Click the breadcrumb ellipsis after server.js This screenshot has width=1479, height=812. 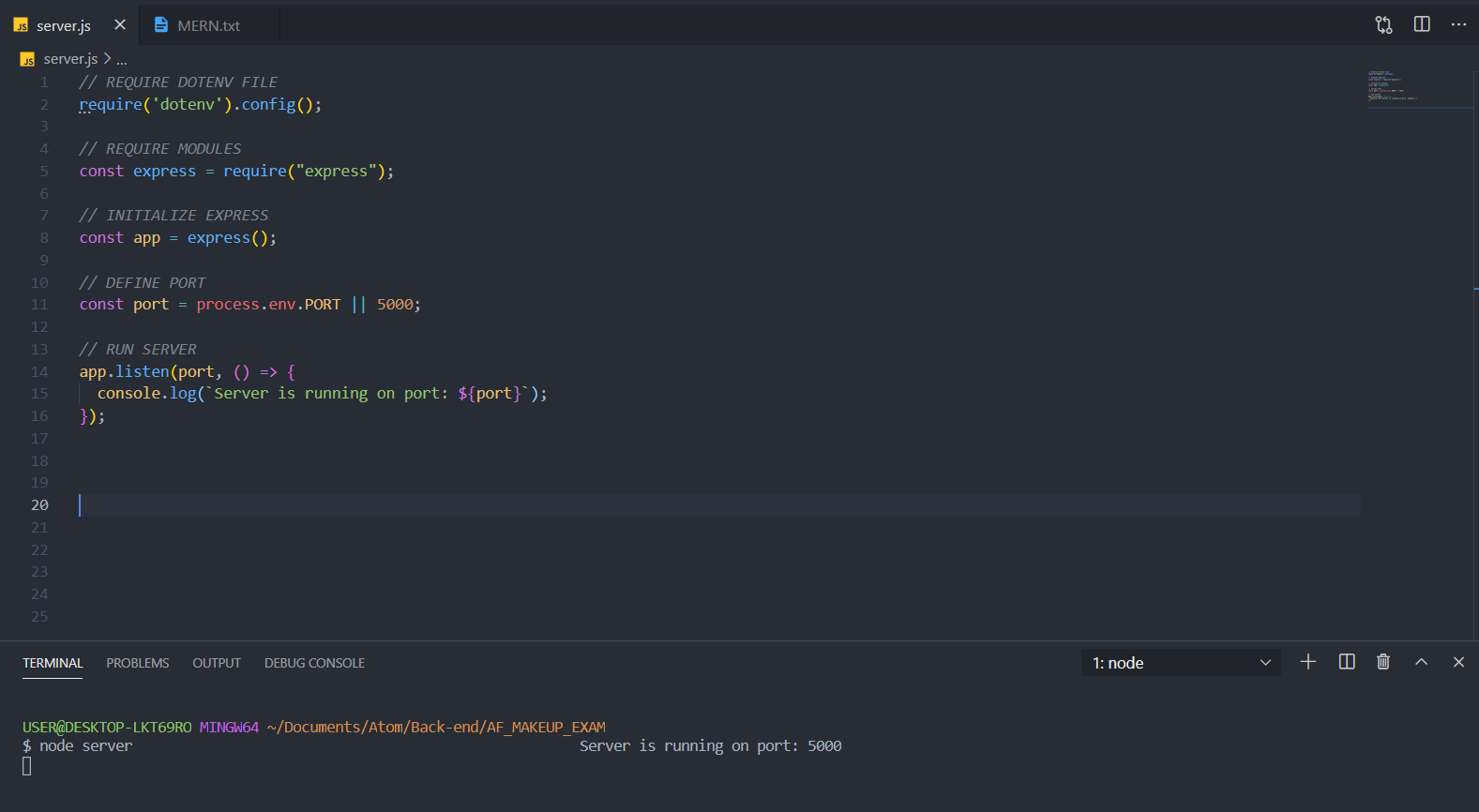point(122,59)
